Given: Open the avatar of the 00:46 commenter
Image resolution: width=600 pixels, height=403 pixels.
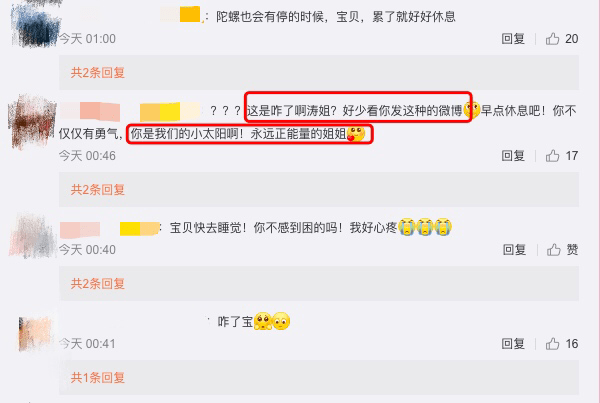Looking at the screenshot, I should (33, 122).
